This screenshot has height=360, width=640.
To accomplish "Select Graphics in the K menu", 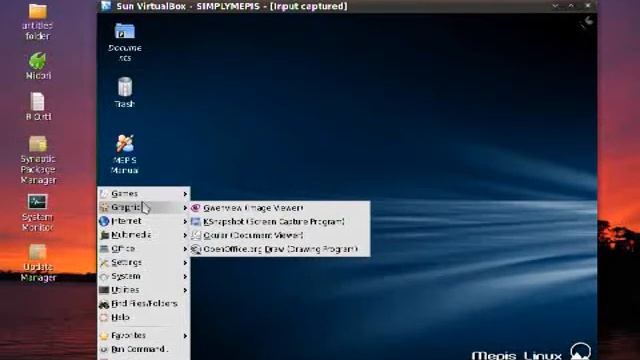I will (144, 207).
